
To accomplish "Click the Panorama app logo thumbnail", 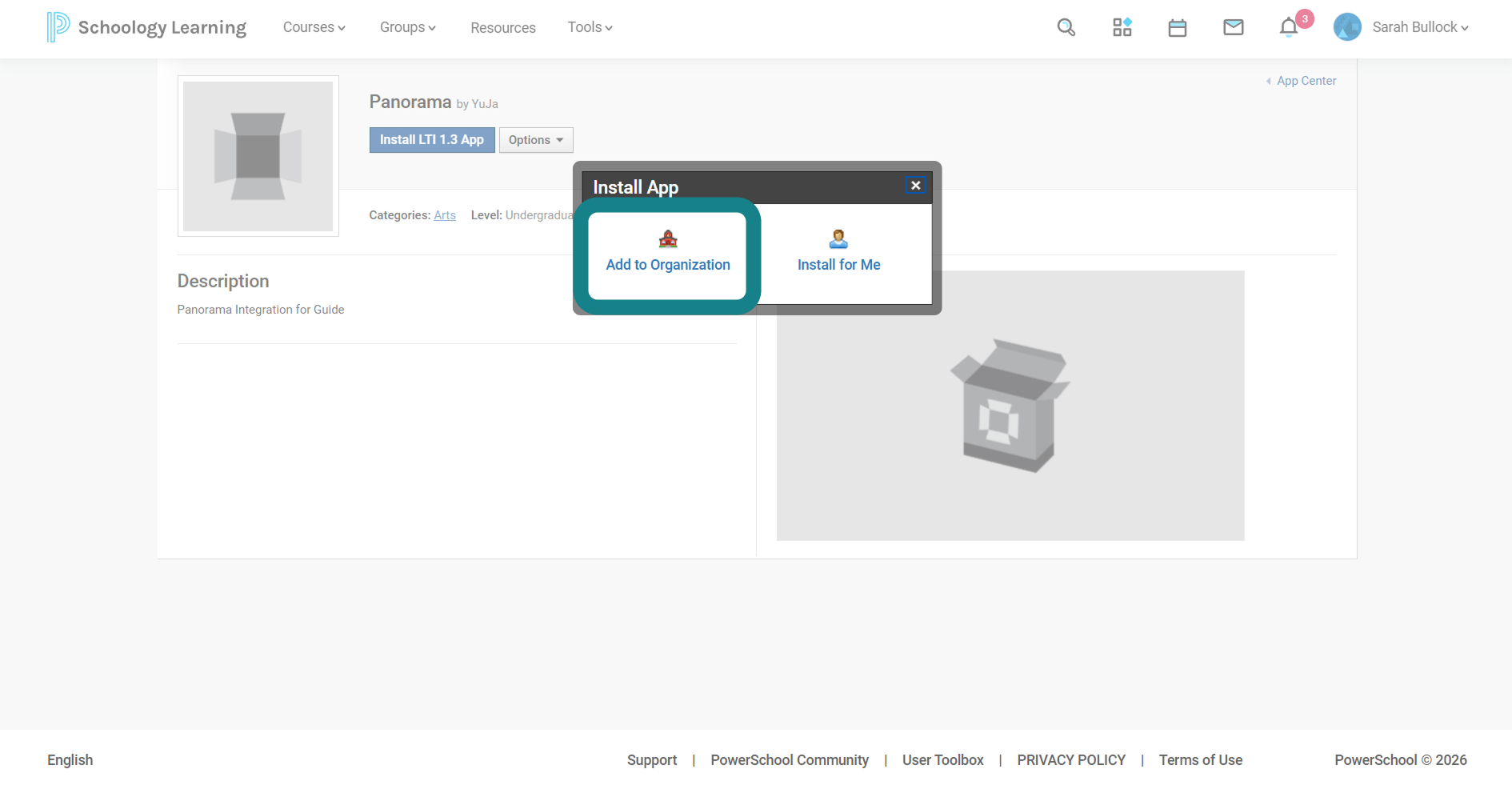I will pyautogui.click(x=258, y=156).
